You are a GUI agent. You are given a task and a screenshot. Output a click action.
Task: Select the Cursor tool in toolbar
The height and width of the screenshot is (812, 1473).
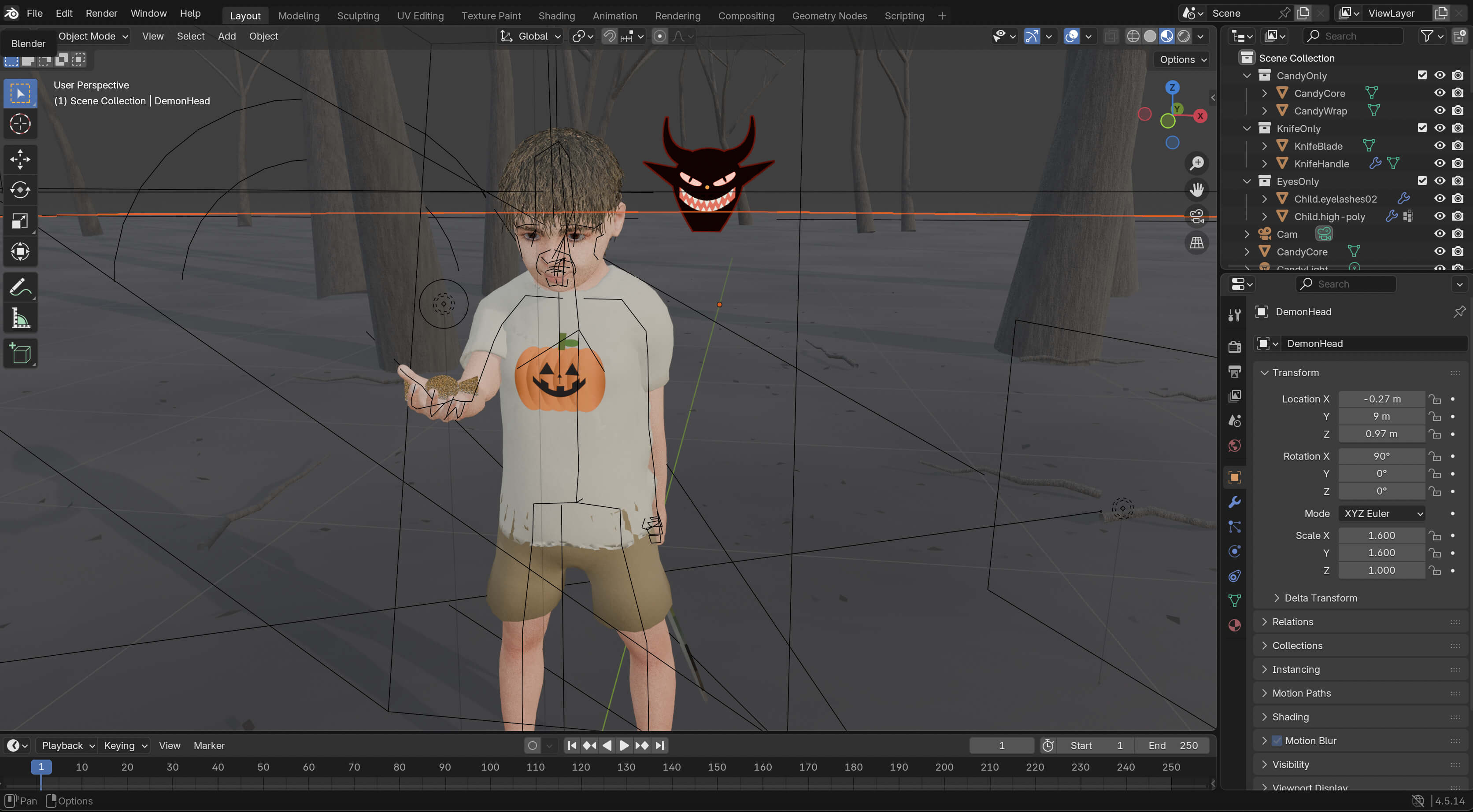[20, 123]
